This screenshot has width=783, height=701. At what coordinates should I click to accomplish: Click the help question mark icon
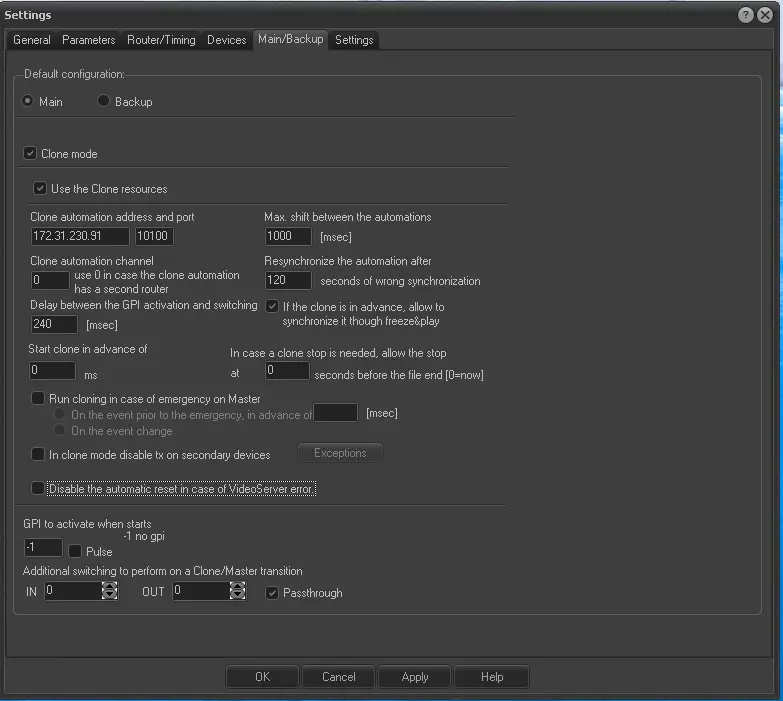(x=746, y=15)
